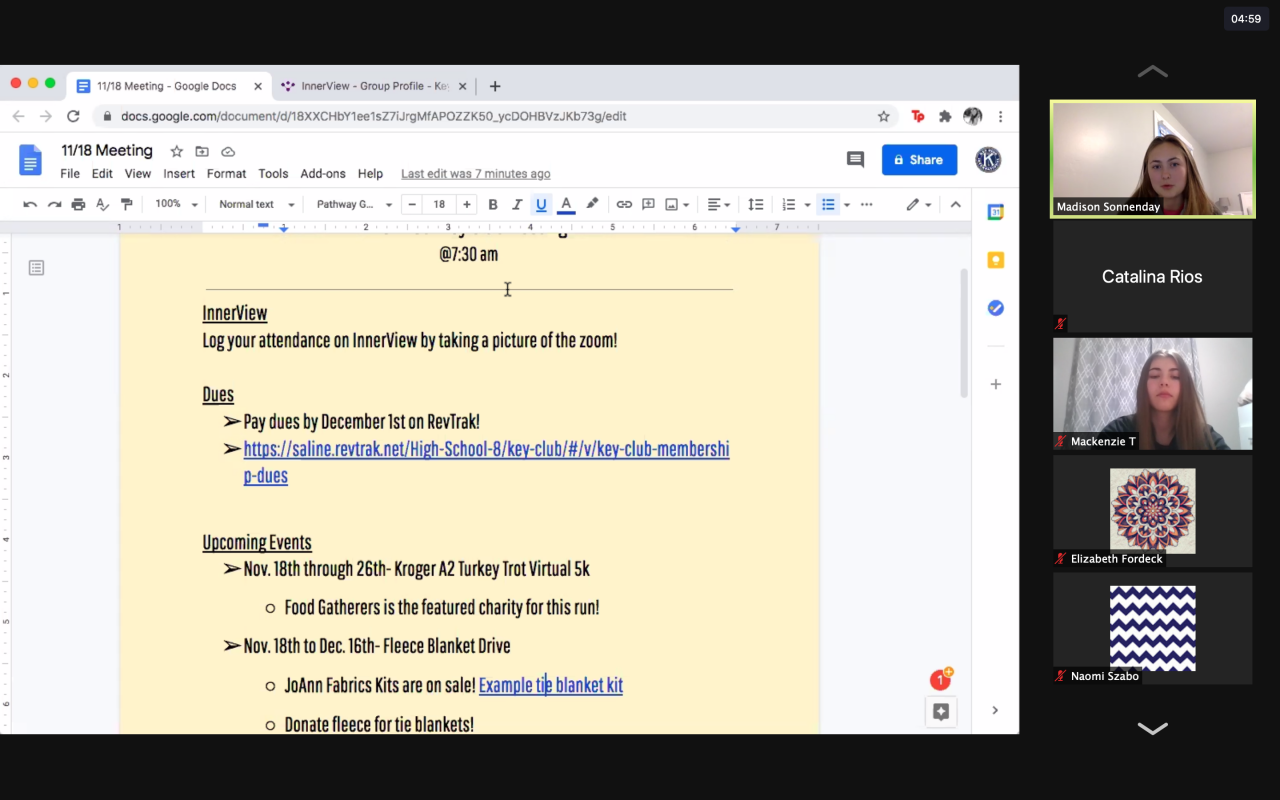1280x800 pixels.
Task: Click Madison Sonnenday's video thumbnail
Action: pyautogui.click(x=1152, y=158)
